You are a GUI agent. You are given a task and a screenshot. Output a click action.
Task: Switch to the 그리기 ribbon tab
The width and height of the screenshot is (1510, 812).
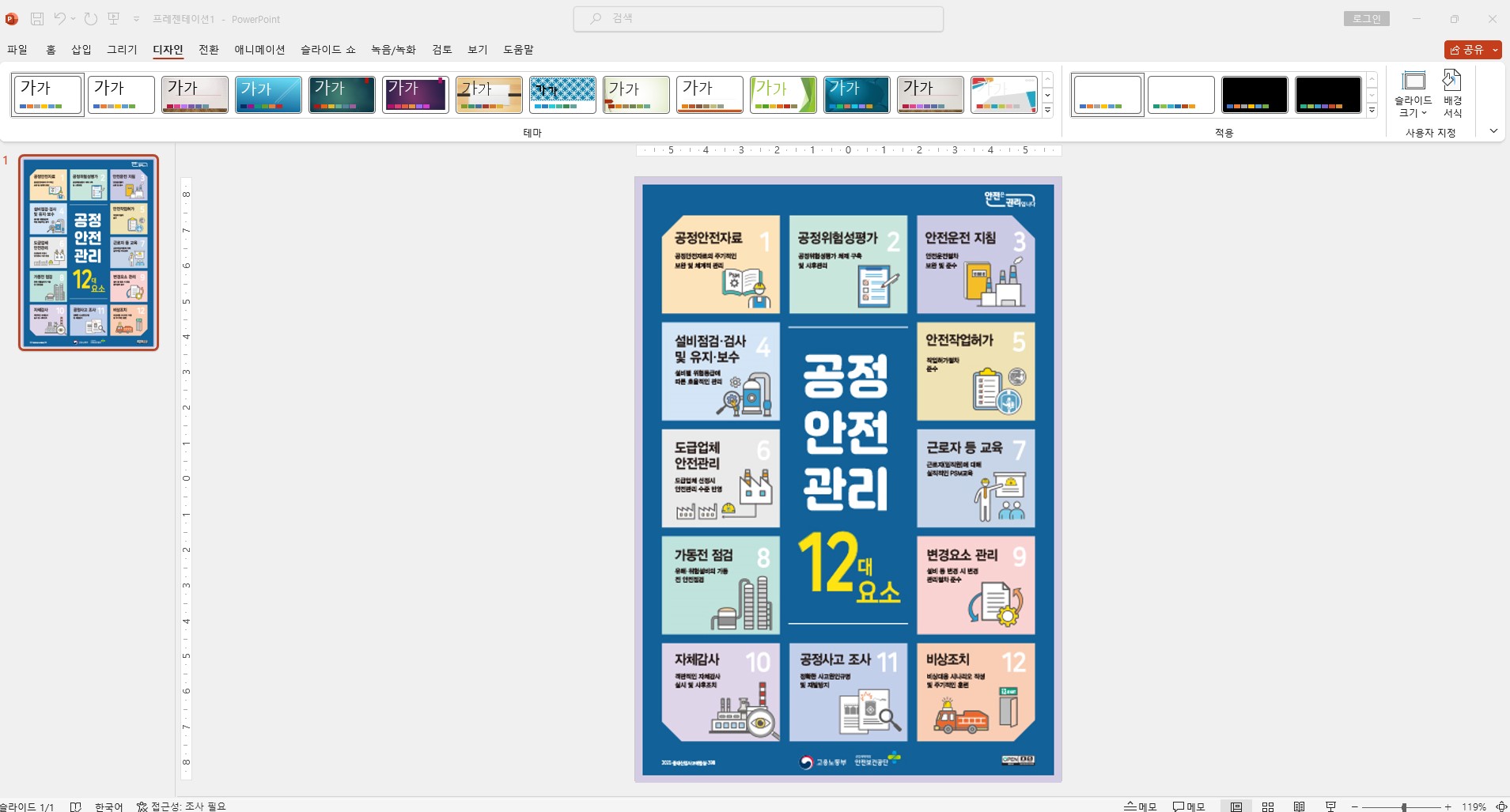pyautogui.click(x=122, y=49)
